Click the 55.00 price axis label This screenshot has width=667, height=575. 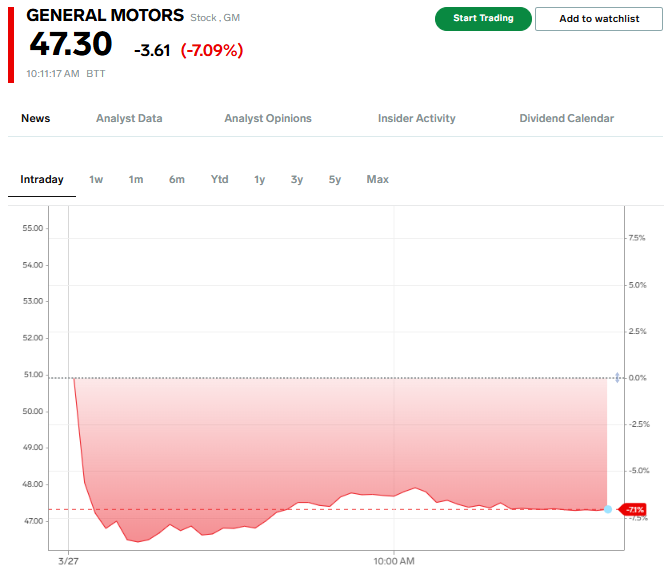33,228
